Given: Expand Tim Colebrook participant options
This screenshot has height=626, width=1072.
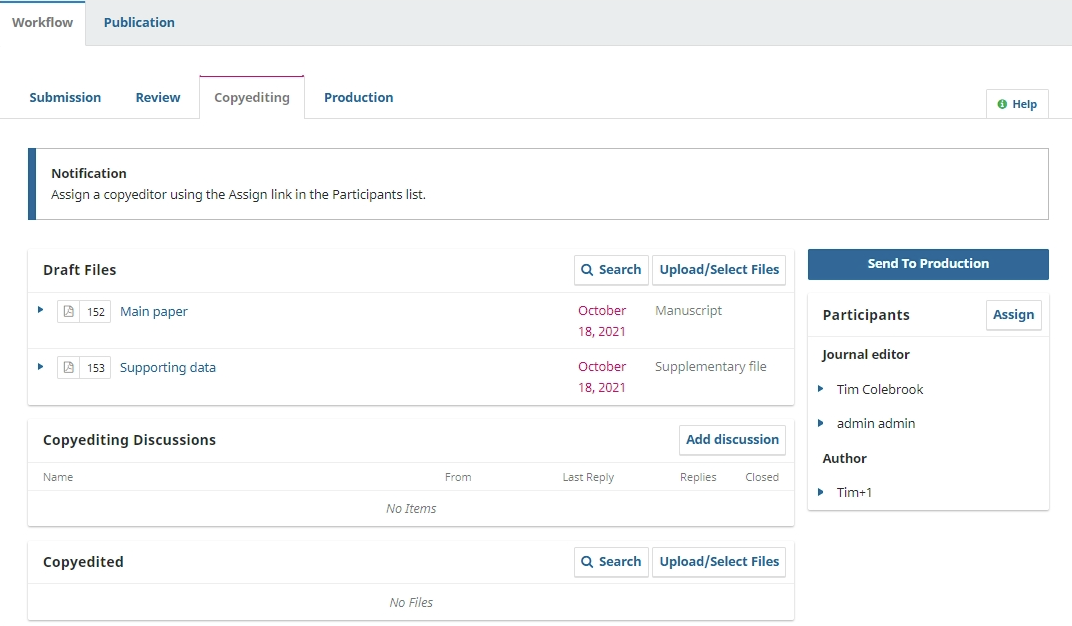Looking at the screenshot, I should click(821, 389).
